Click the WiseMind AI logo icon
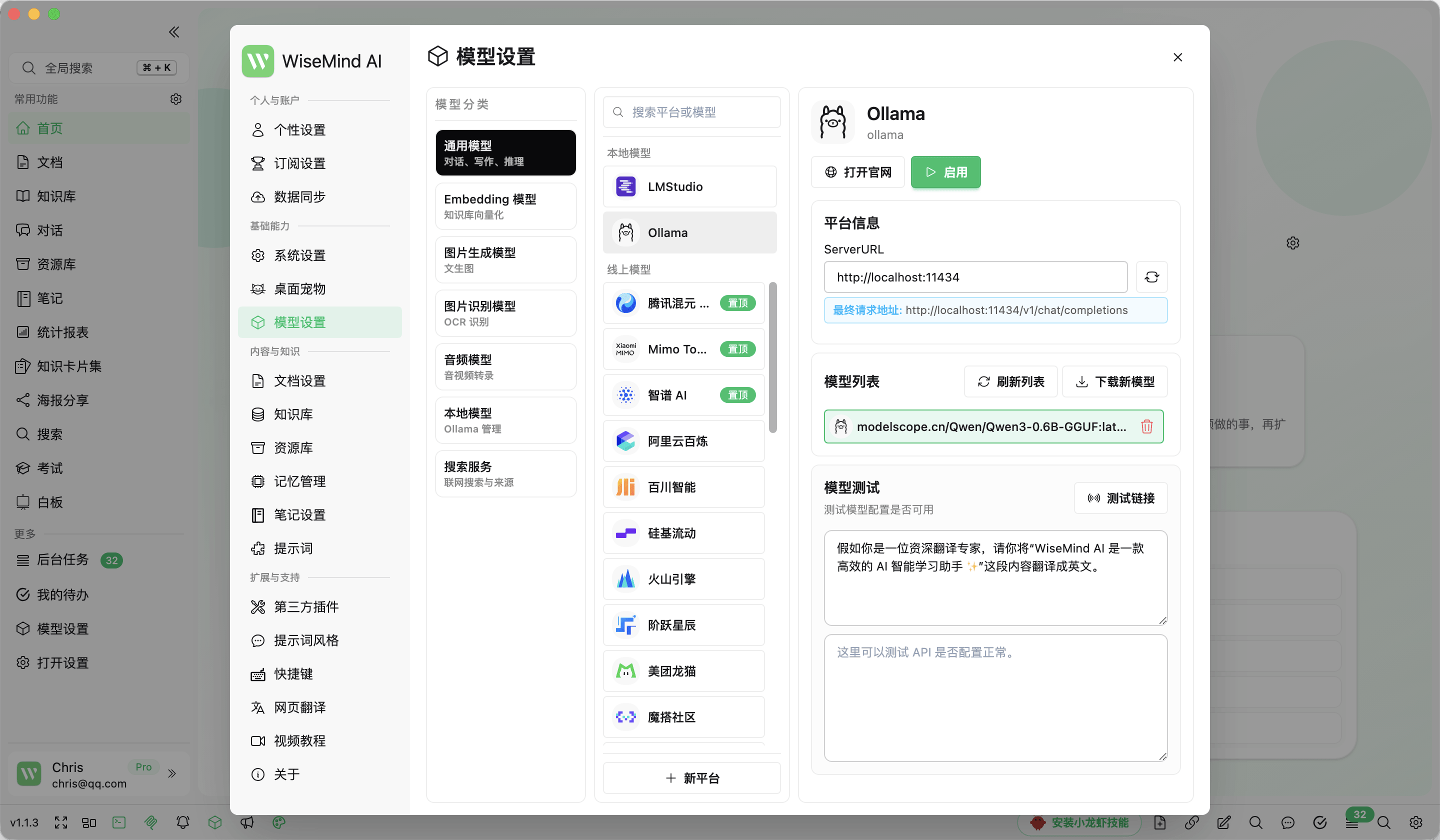This screenshot has height=840, width=1440. tap(257, 61)
